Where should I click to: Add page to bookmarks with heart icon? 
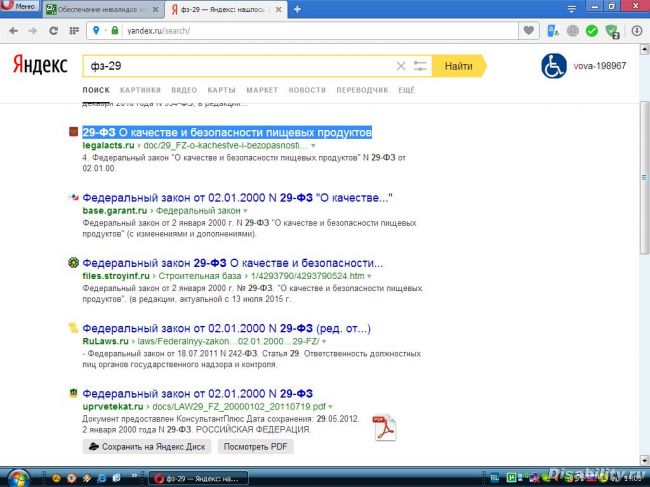529,31
